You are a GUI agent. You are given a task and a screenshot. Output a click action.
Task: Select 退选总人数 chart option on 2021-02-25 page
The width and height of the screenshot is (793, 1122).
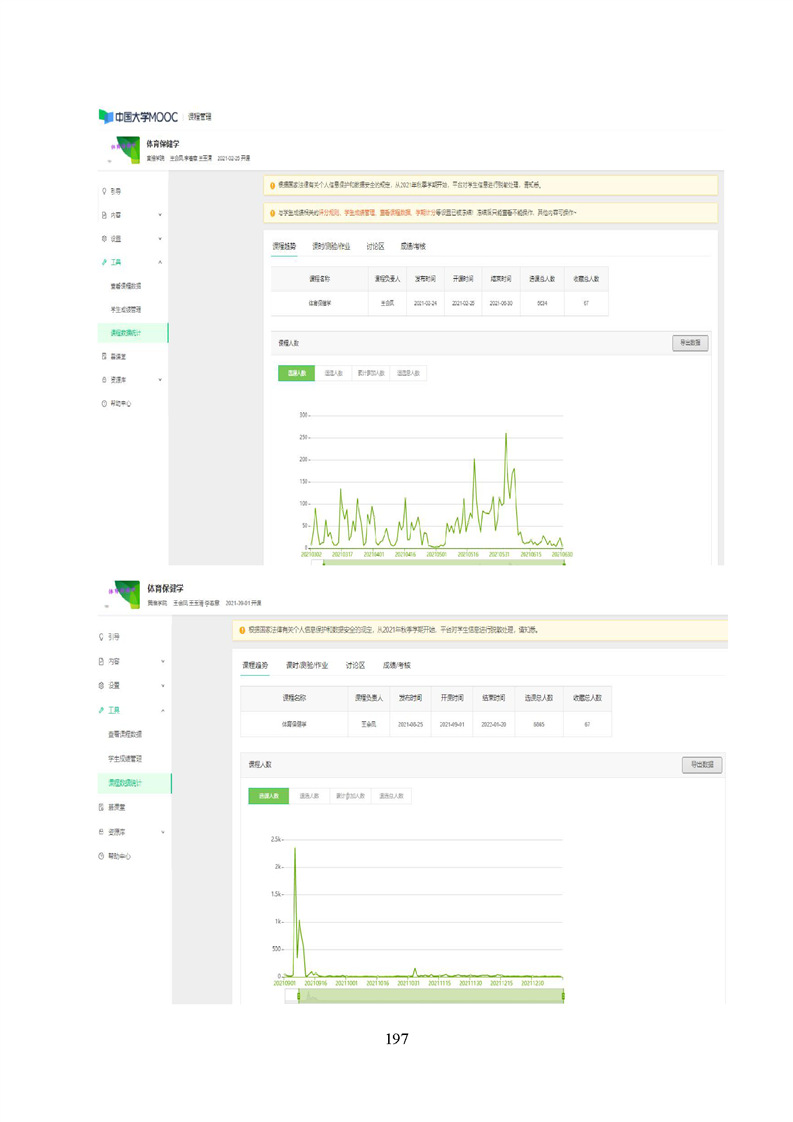pos(408,373)
